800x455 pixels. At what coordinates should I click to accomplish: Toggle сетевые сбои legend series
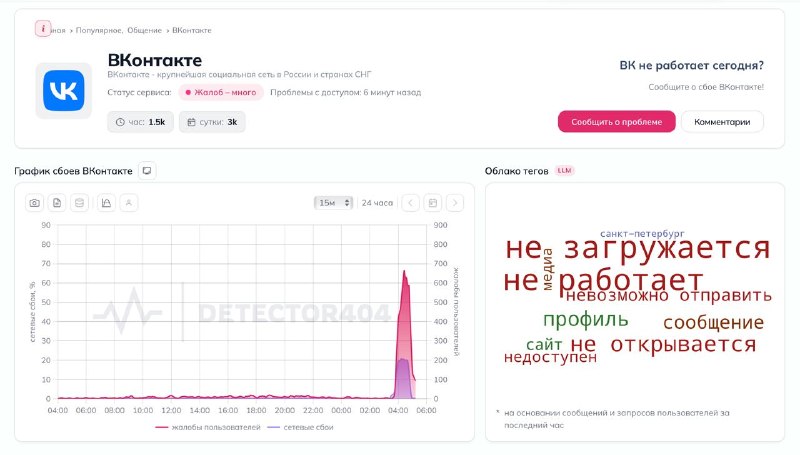pyautogui.click(x=301, y=427)
